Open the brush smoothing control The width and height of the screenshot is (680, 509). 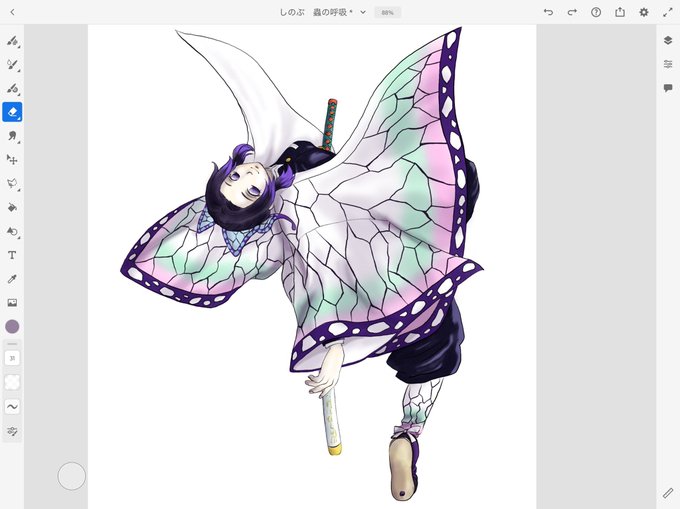pos(12,407)
